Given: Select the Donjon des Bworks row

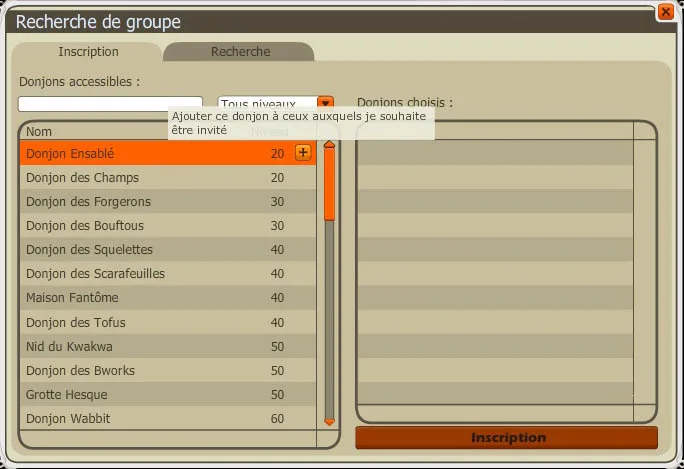Looking at the screenshot, I should point(168,370).
